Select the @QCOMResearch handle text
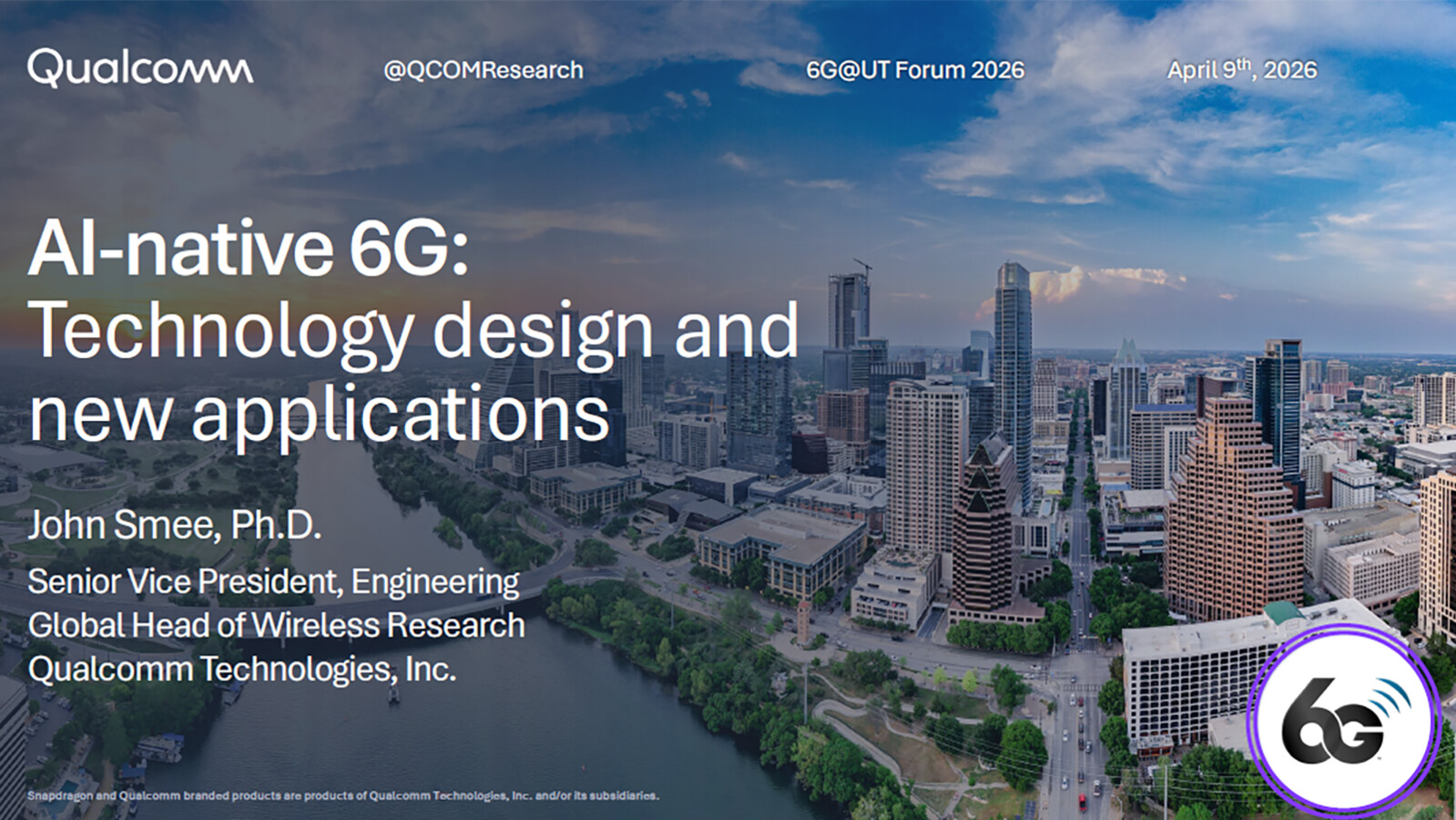 [484, 70]
